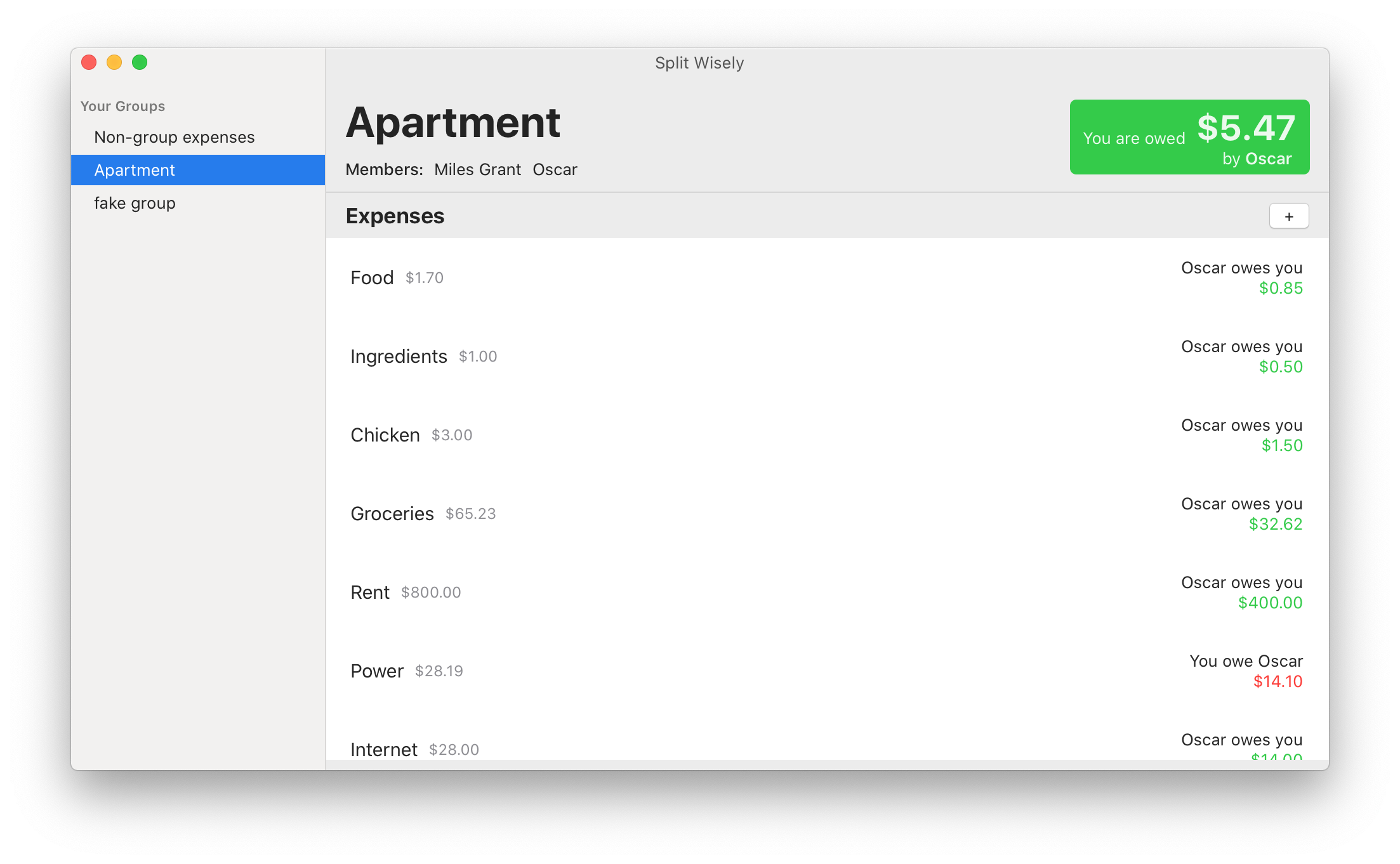Click the $400.00 amount for Rent
The height and width of the screenshot is (864, 1400).
pyautogui.click(x=1270, y=603)
